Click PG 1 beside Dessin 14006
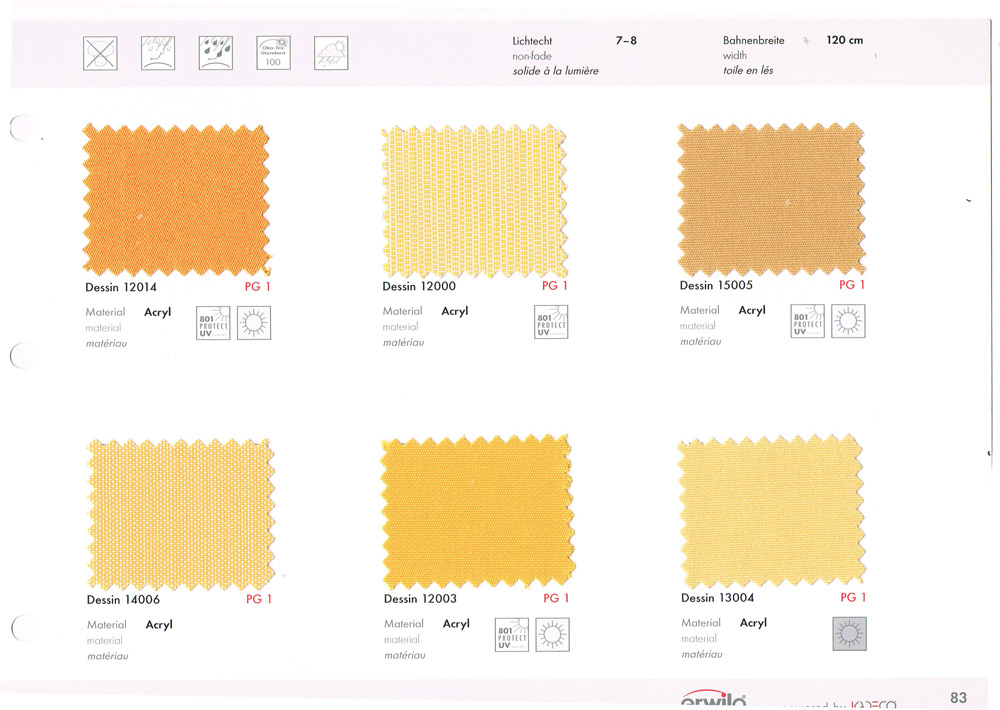Image resolution: width=1000 pixels, height=710 pixels. tap(259, 599)
